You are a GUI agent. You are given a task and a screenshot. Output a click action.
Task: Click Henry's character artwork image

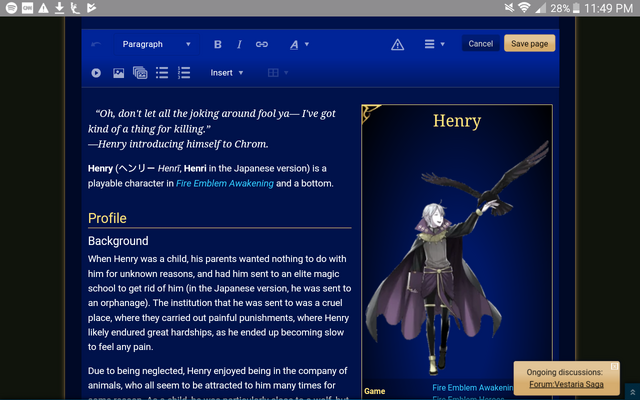click(x=457, y=259)
